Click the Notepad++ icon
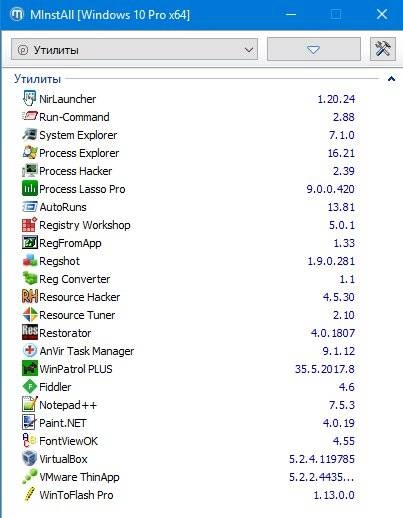 click(x=30, y=405)
